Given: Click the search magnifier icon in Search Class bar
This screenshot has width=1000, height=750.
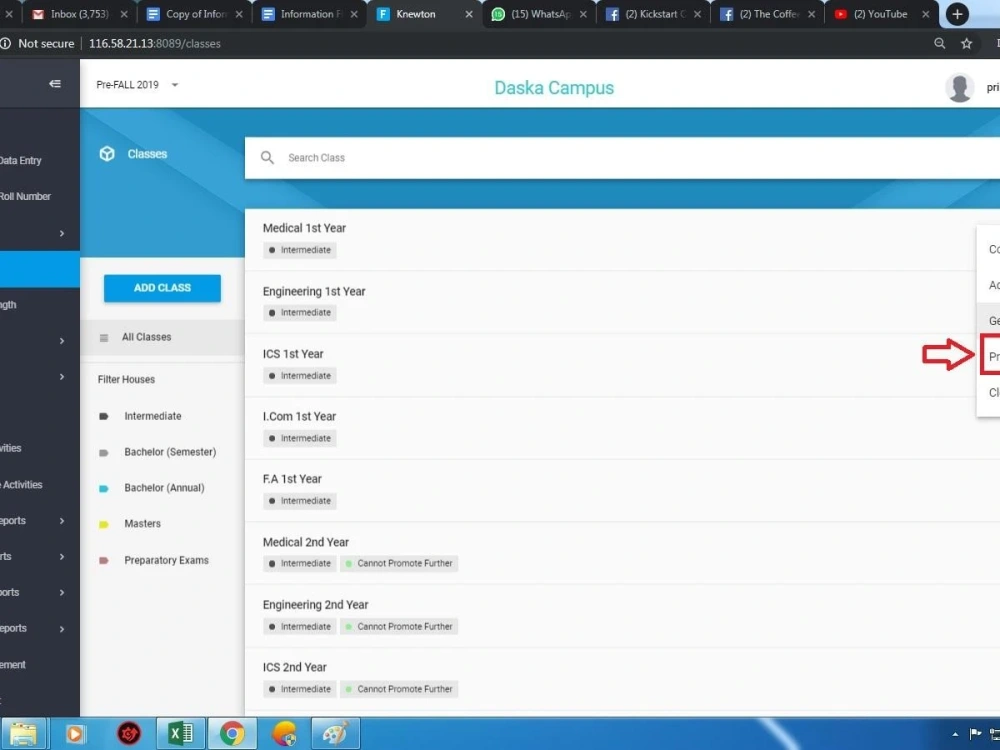Looking at the screenshot, I should (x=267, y=157).
